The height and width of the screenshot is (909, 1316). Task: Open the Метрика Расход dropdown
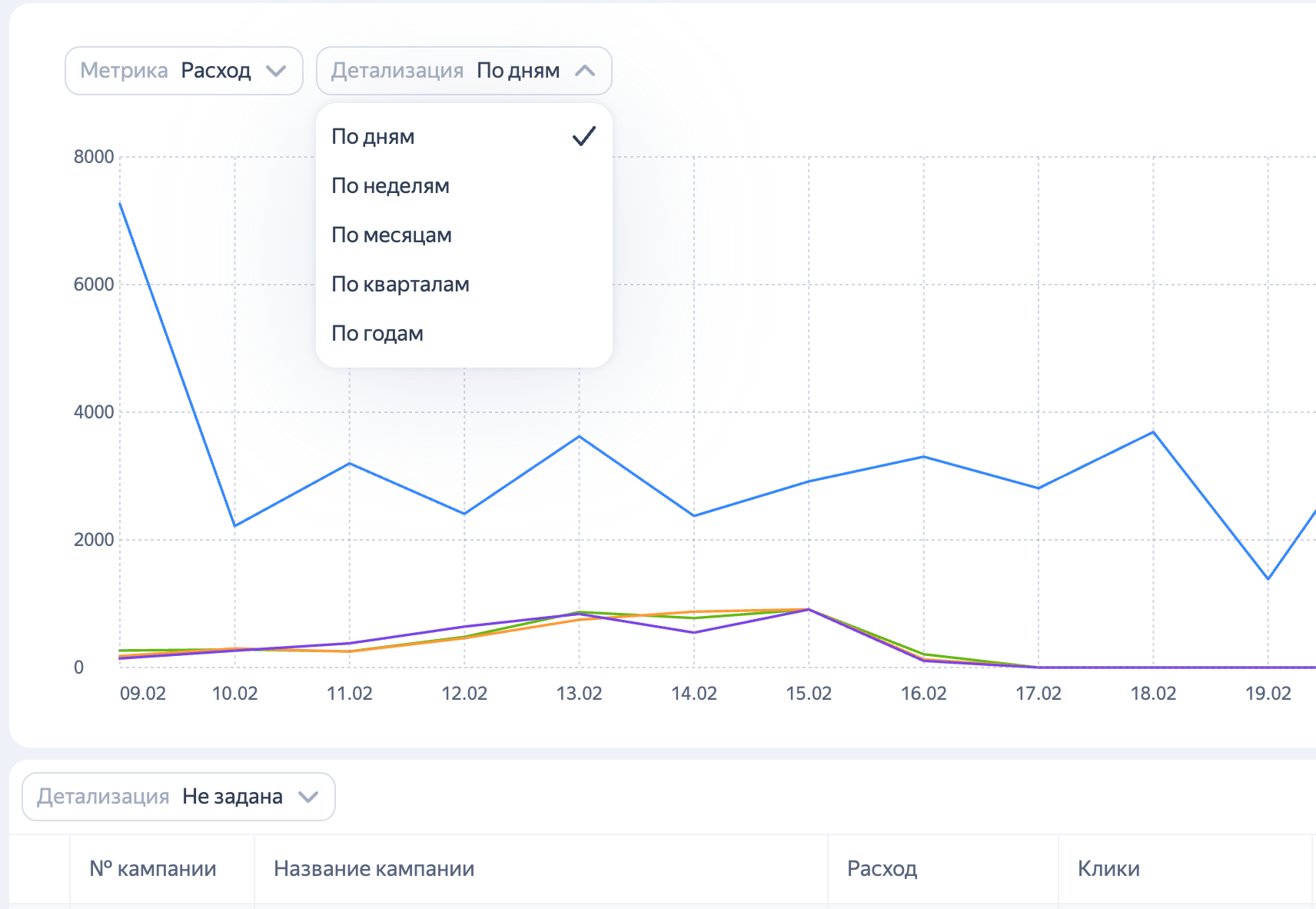click(184, 71)
